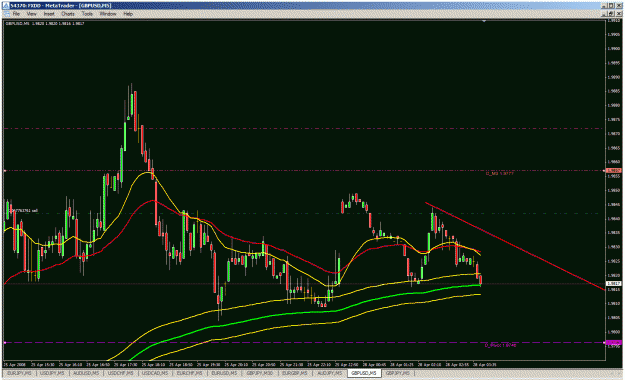Click the chart shift triangle marker at top

[x=484, y=21]
